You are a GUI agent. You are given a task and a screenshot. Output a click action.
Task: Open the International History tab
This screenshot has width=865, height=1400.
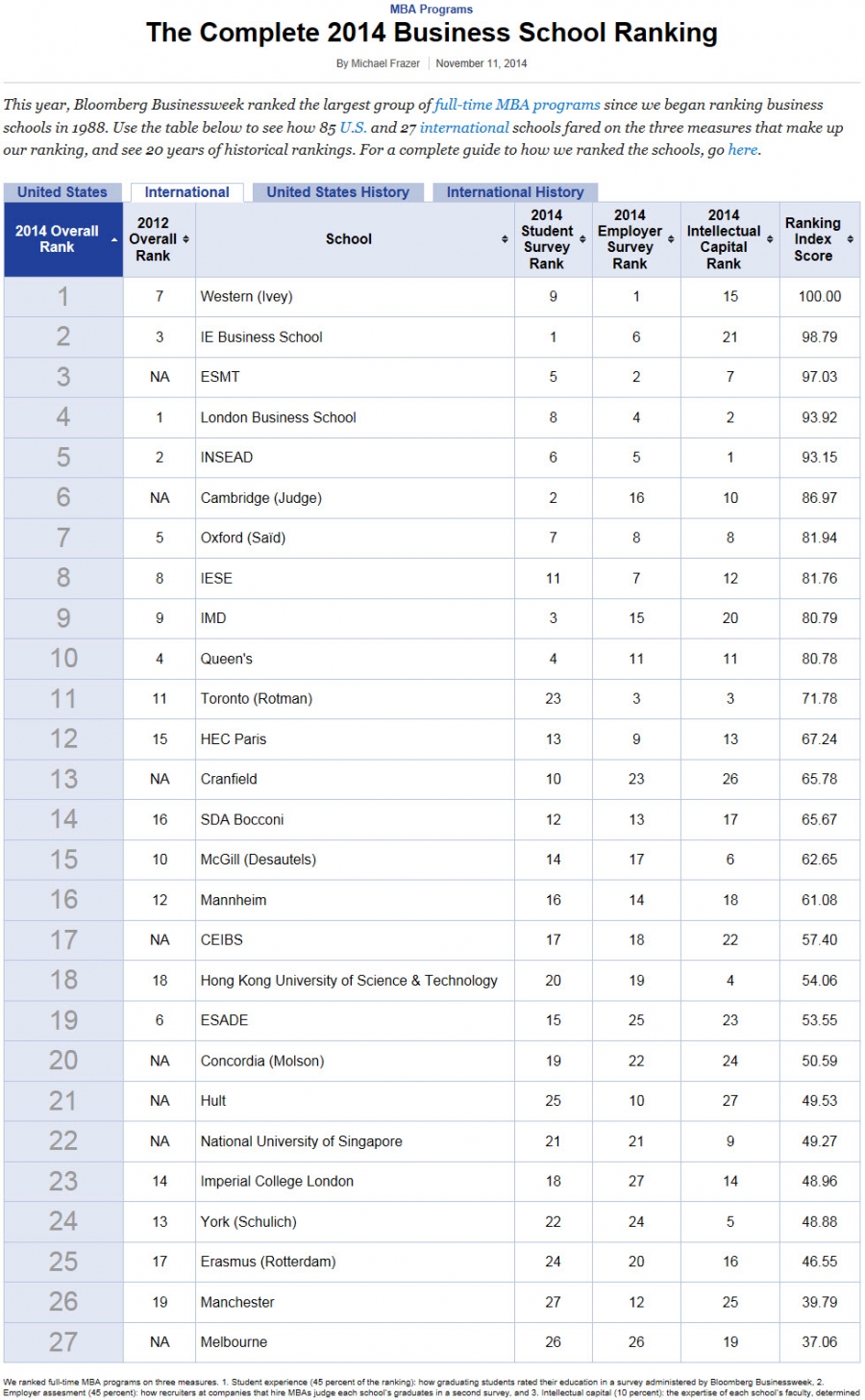tap(514, 192)
